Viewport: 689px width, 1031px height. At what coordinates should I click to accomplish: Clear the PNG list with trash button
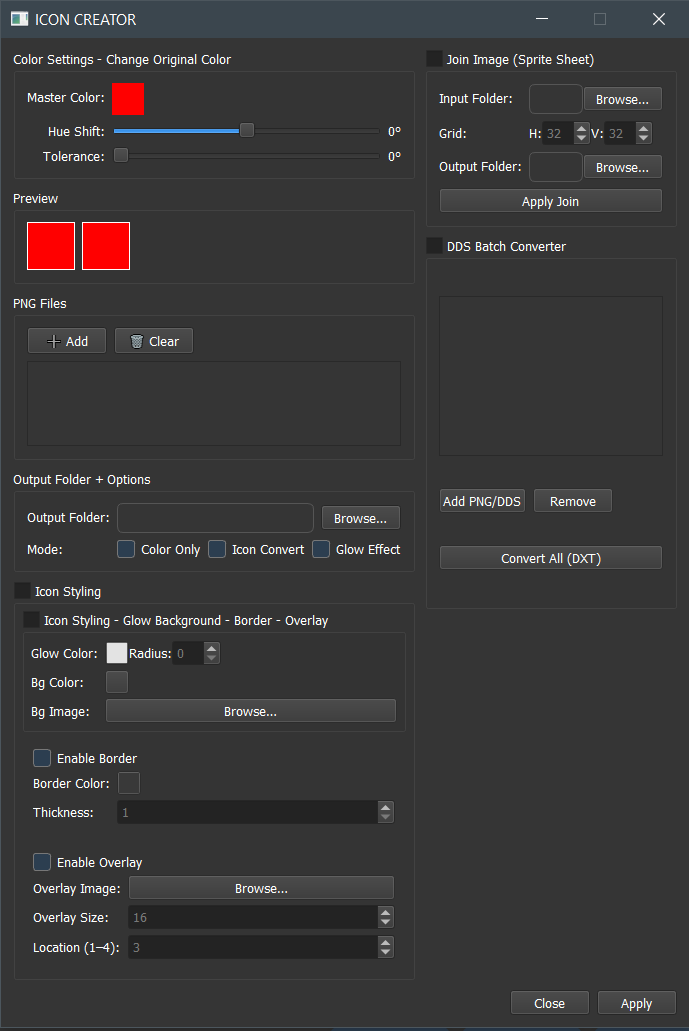point(154,341)
